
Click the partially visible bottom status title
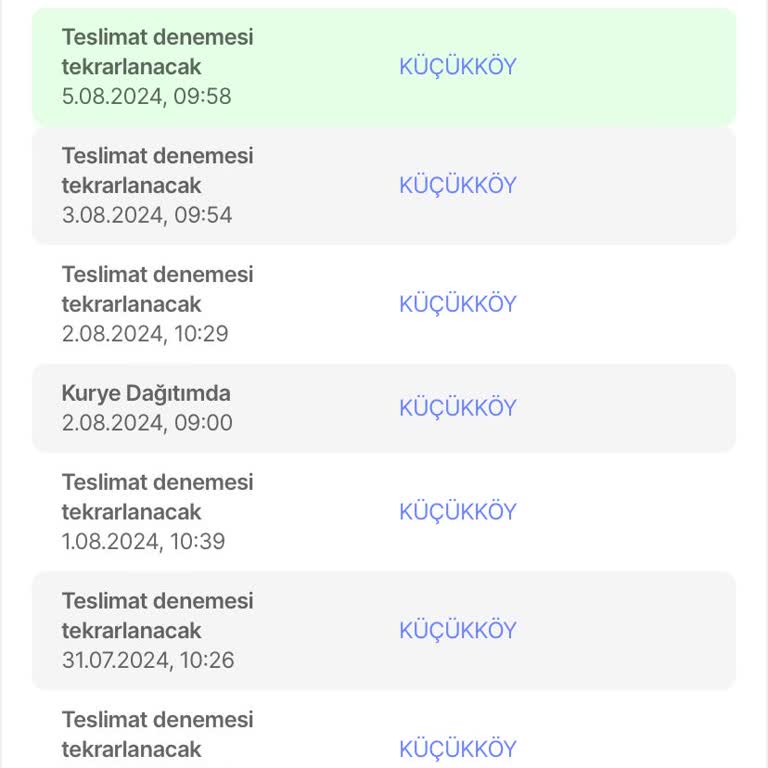pos(157,734)
